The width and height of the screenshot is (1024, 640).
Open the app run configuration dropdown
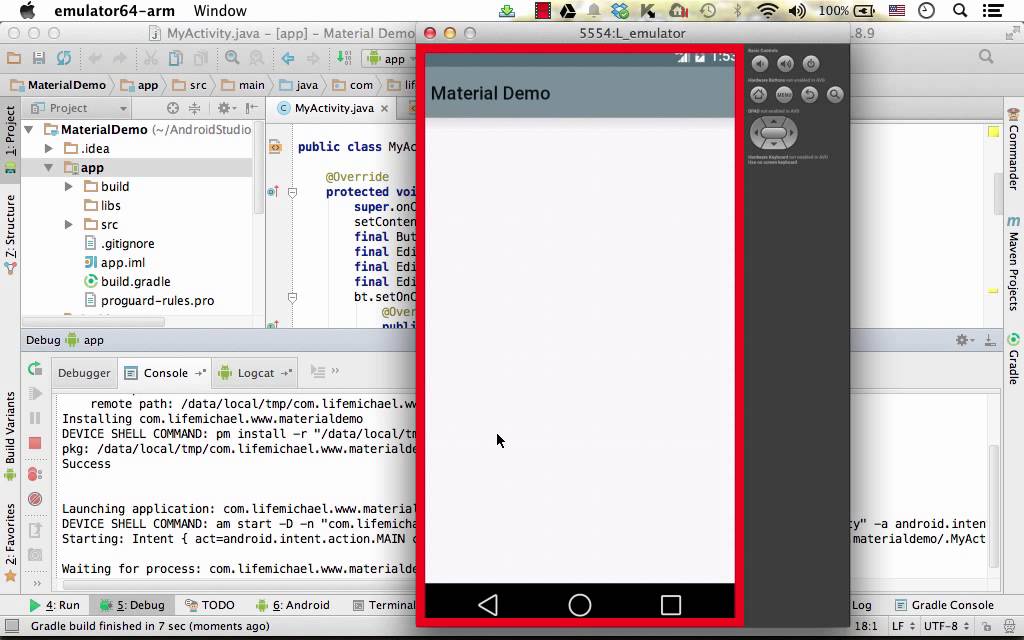[x=390, y=59]
